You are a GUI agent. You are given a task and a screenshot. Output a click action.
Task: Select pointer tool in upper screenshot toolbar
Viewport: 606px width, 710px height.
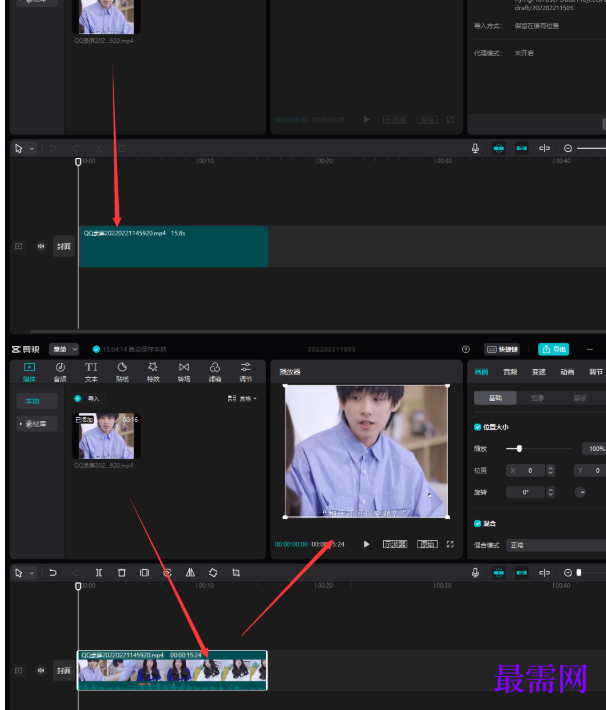pos(19,149)
